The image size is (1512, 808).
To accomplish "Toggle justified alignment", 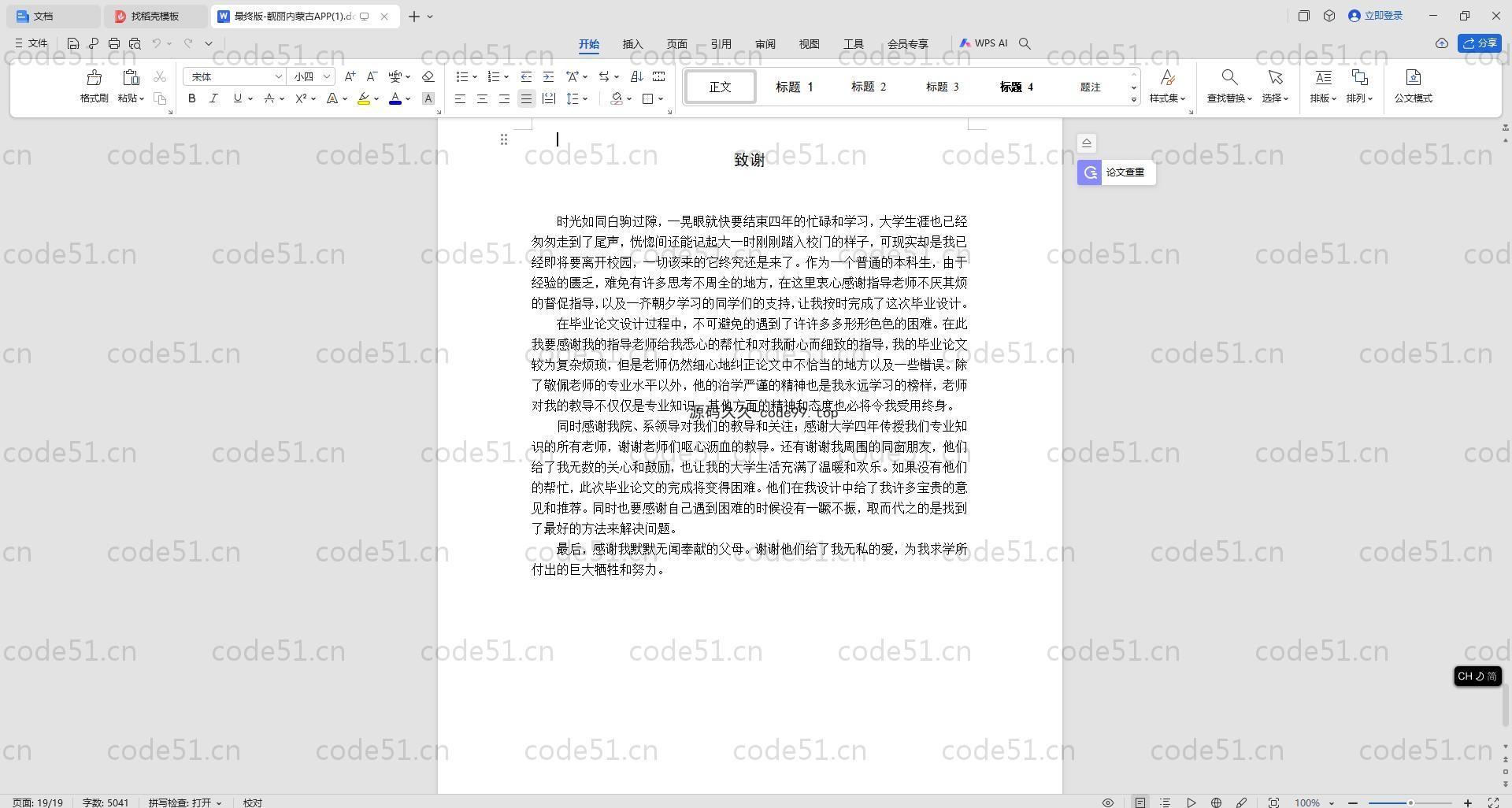I will point(526,98).
